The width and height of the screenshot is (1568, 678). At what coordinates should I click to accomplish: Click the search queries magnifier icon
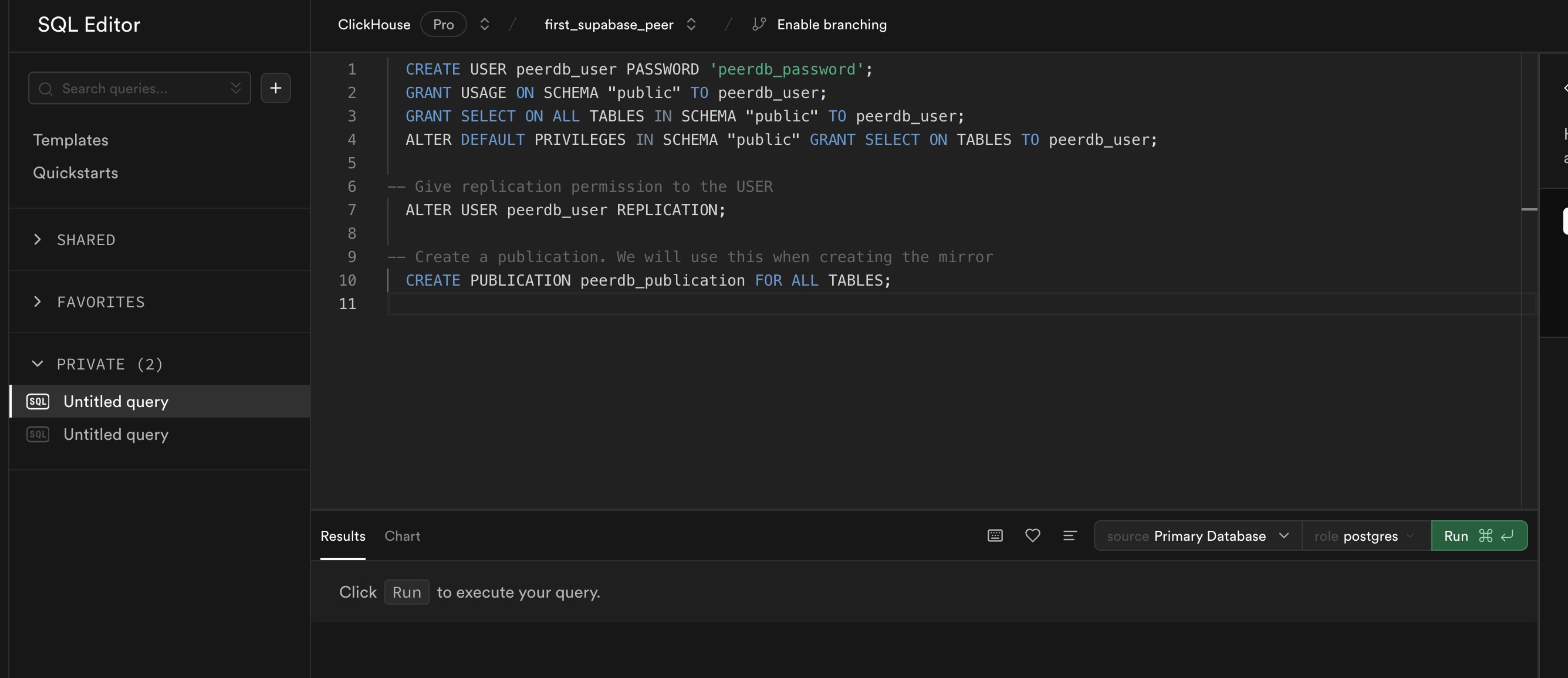[45, 87]
